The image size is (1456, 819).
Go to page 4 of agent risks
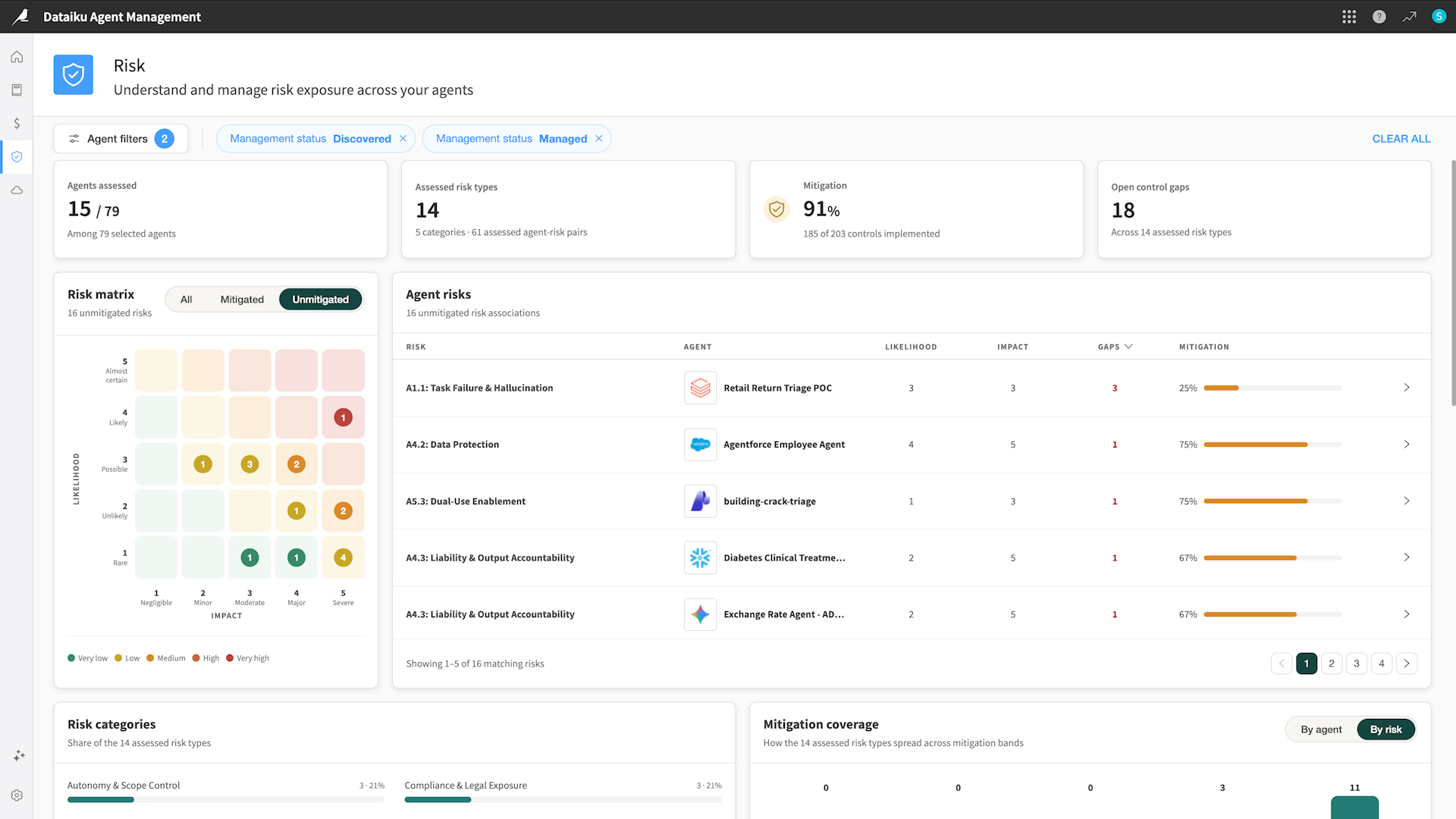tap(1382, 664)
